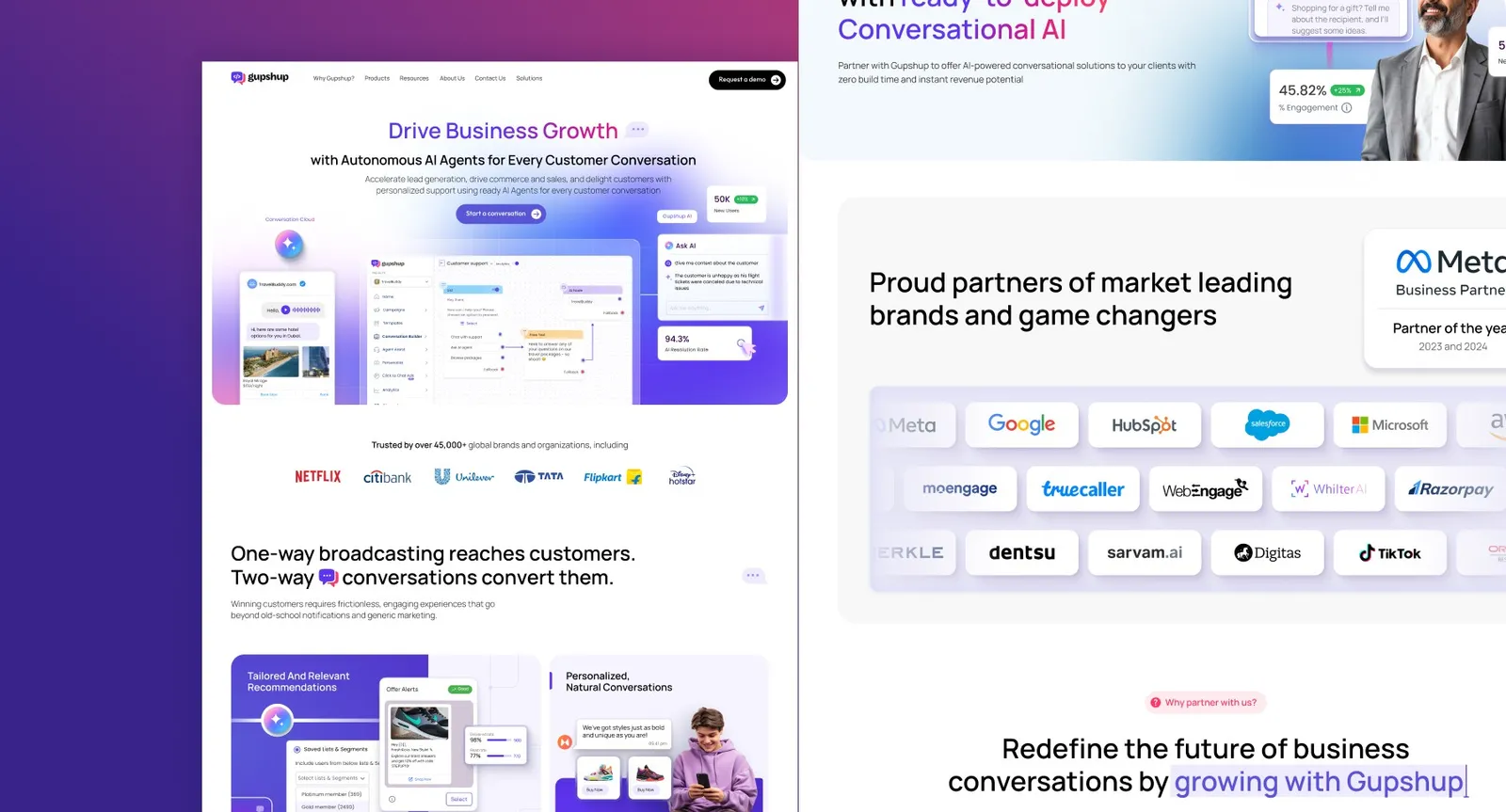Image resolution: width=1506 pixels, height=812 pixels.
Task: Click the moengage partner logo tile
Action: [x=960, y=488]
